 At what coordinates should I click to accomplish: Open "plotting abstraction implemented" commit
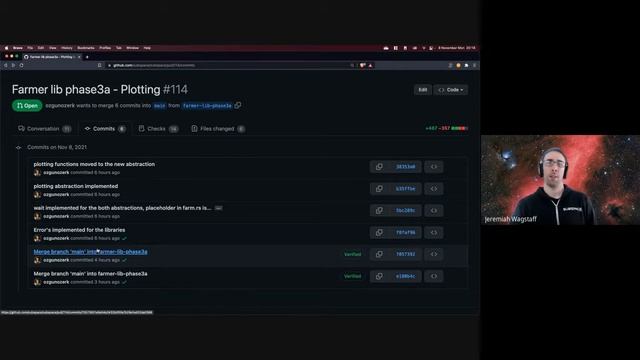point(76,186)
